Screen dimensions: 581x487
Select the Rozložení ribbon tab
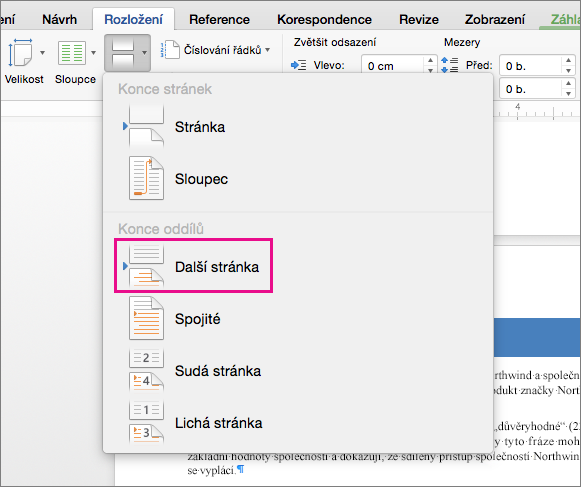(x=133, y=19)
